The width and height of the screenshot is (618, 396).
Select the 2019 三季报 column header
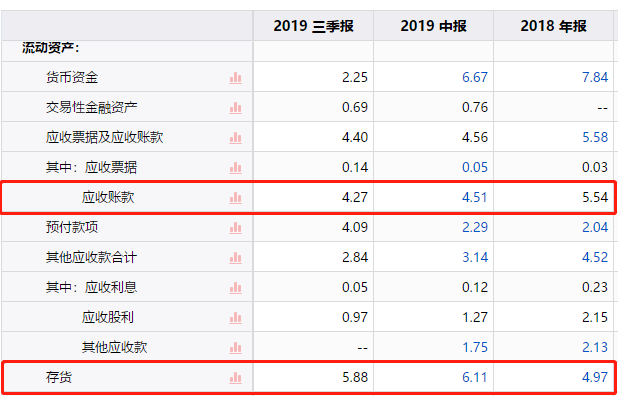pos(313,26)
